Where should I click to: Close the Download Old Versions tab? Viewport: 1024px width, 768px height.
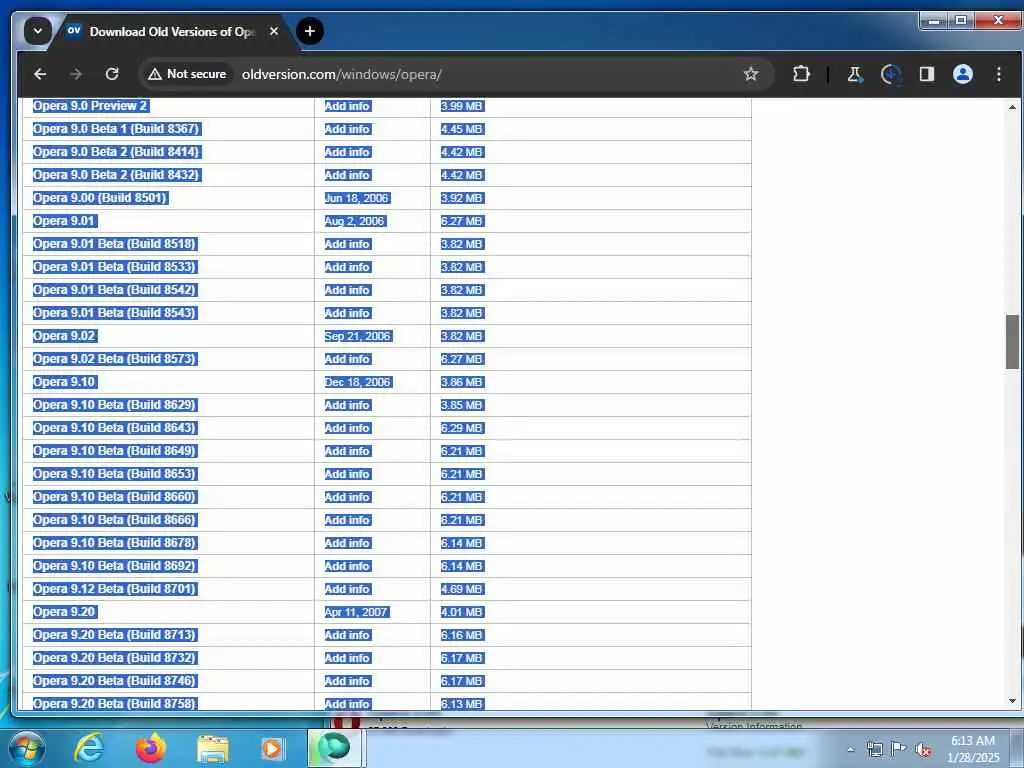[x=274, y=31]
